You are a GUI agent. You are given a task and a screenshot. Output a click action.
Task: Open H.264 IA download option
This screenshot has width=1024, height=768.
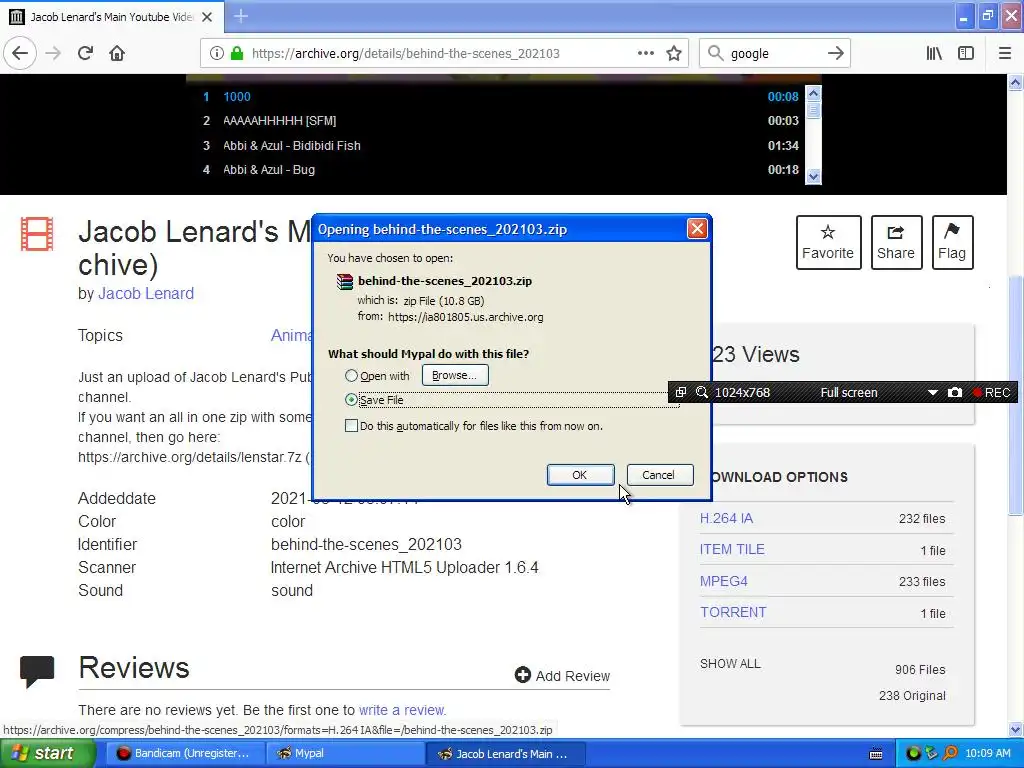(x=726, y=519)
